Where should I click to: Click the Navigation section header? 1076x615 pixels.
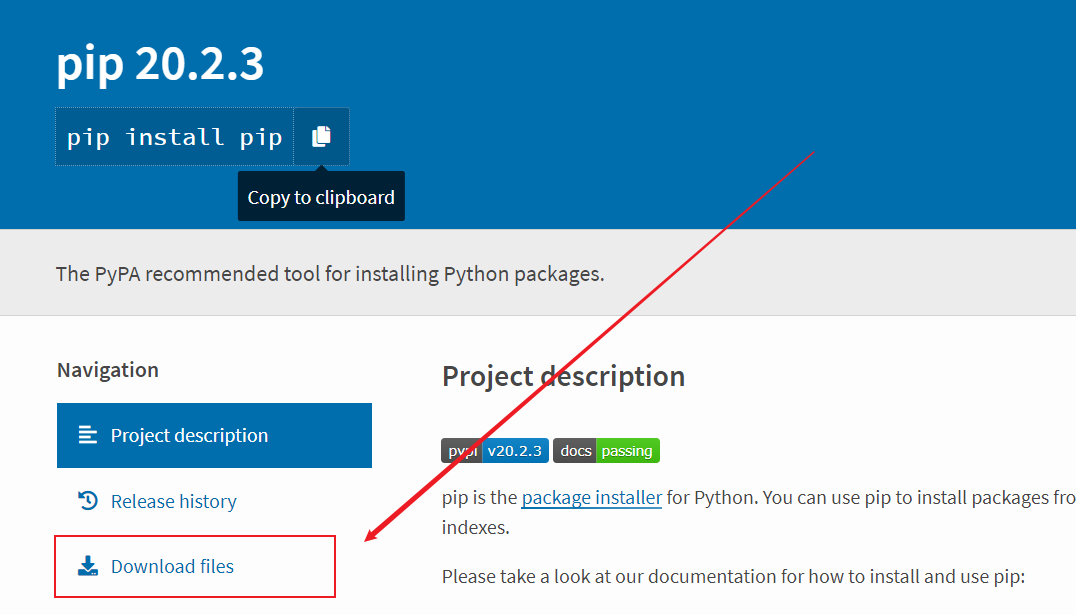tap(107, 369)
